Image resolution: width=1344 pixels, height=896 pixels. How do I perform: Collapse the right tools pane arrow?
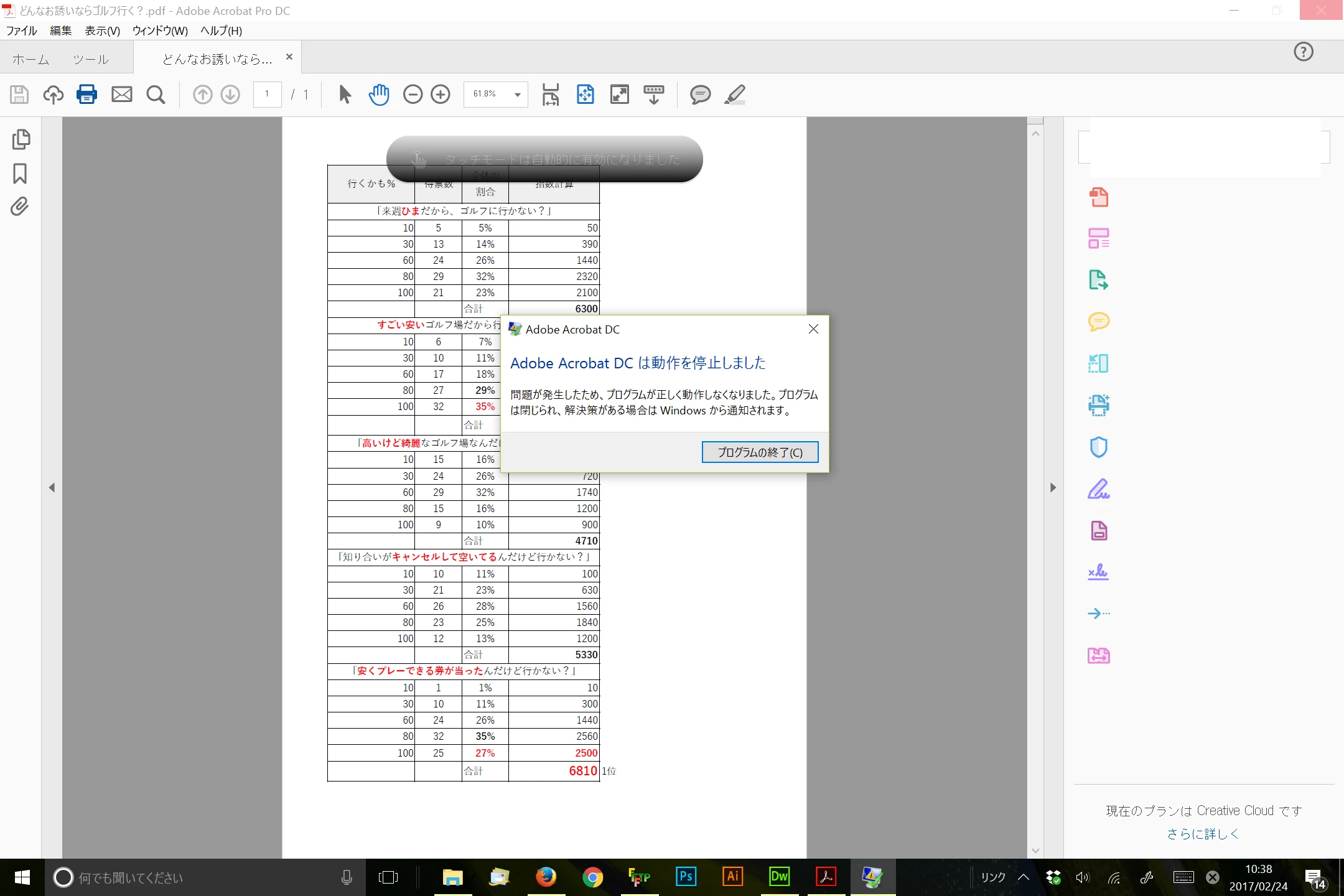click(x=1053, y=487)
